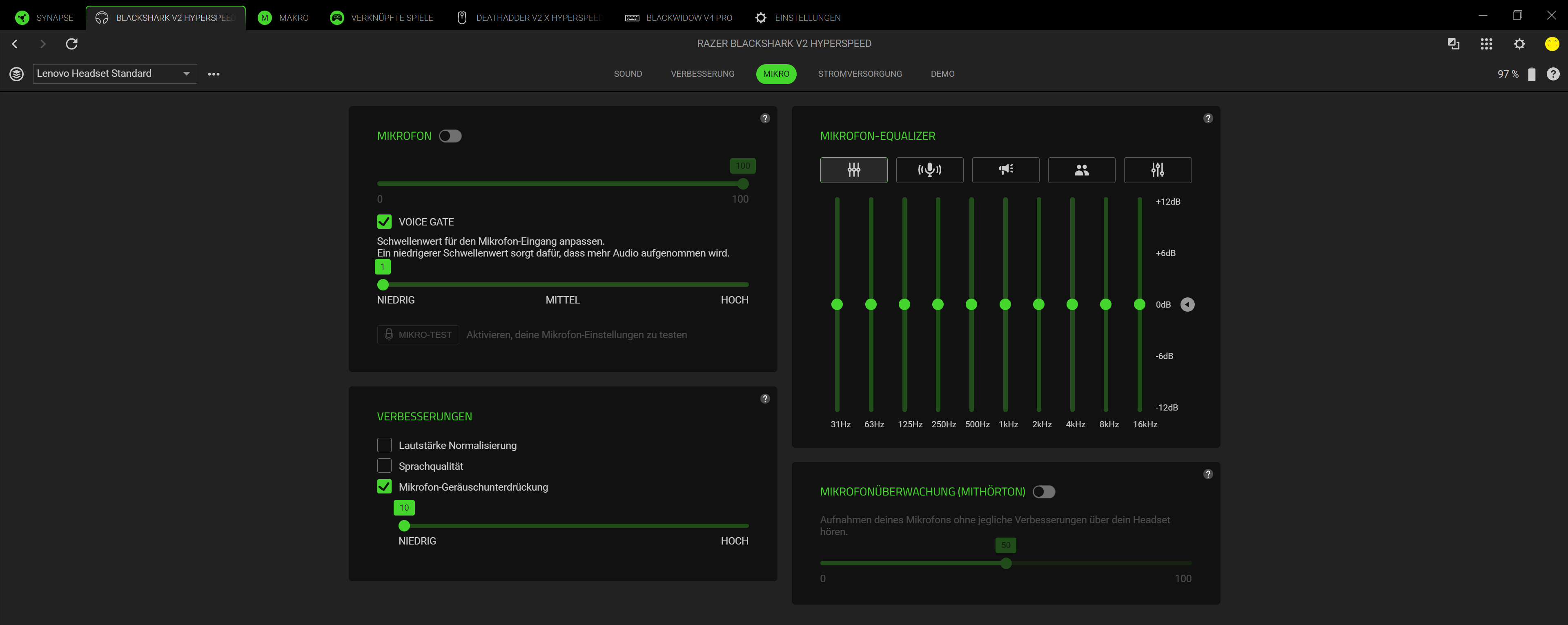Viewport: 1568px width, 625px height.
Task: Open the modules grid icon
Action: (1486, 44)
